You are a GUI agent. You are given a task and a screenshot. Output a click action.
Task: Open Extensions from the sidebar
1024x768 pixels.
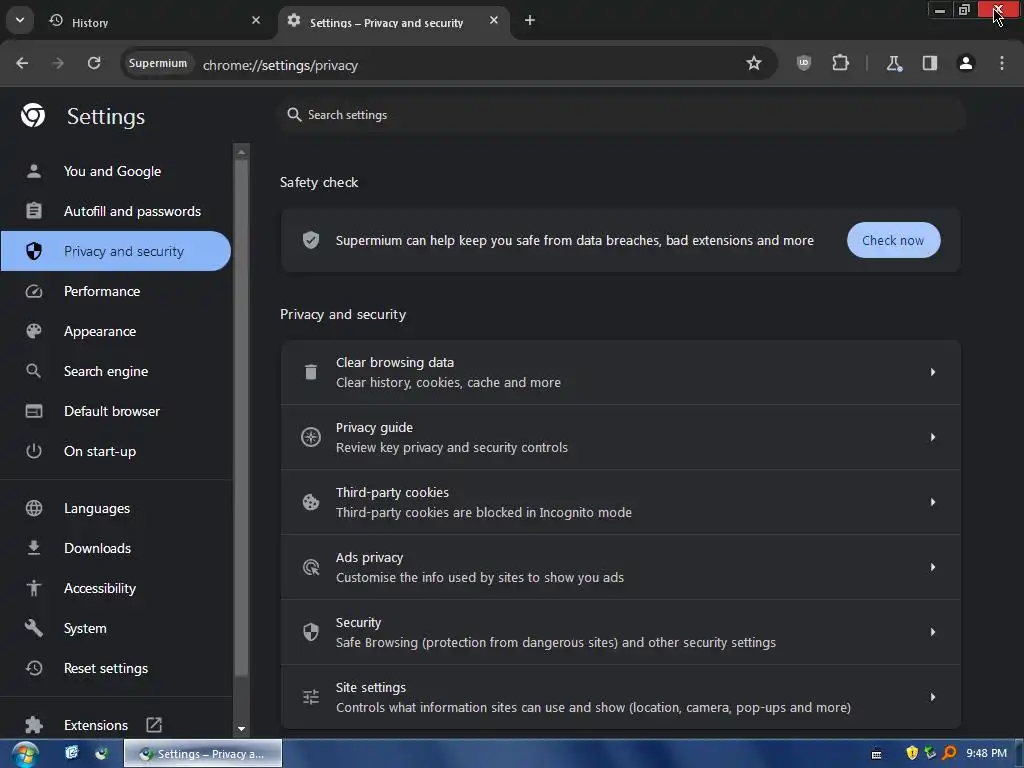click(x=96, y=725)
